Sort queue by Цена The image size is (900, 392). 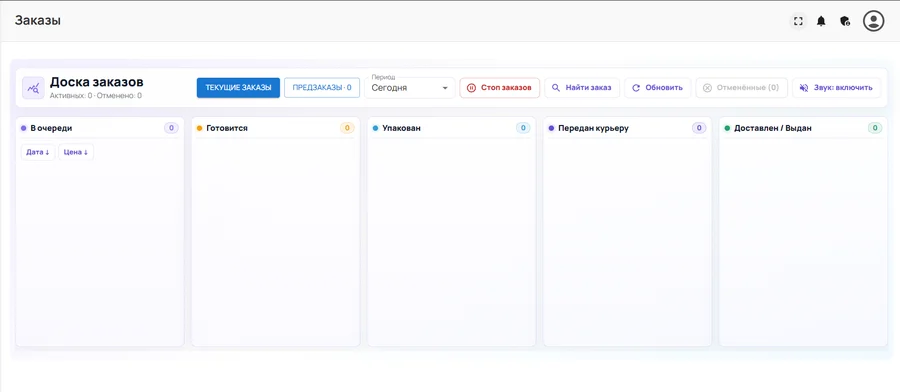(x=76, y=152)
